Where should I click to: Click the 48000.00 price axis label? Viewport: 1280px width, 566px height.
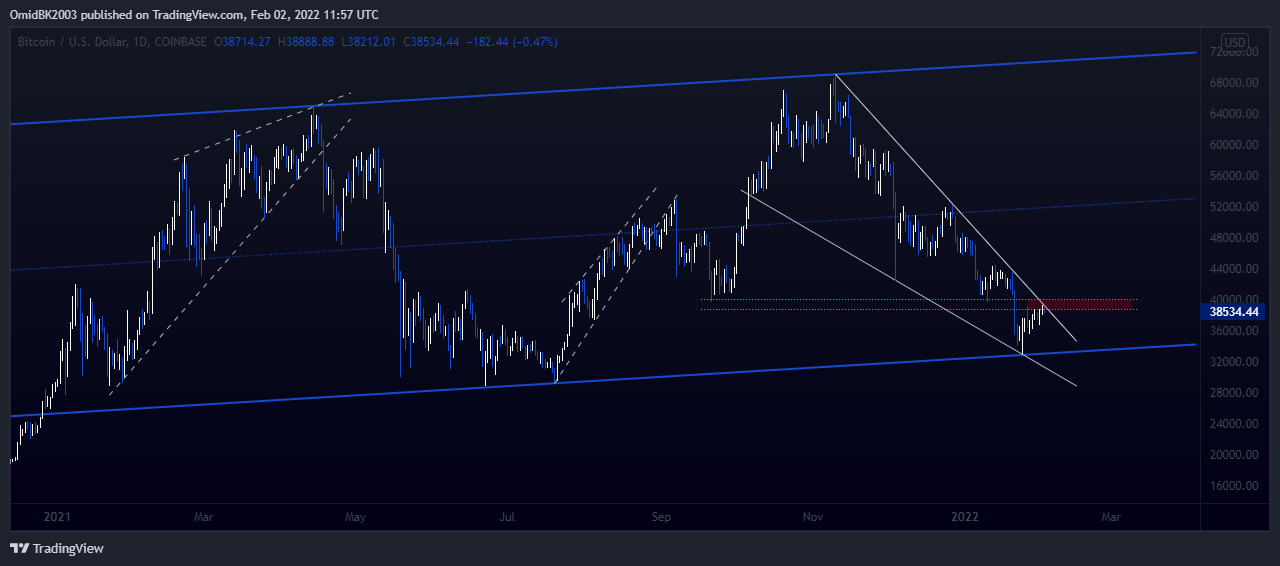pyautogui.click(x=1236, y=238)
